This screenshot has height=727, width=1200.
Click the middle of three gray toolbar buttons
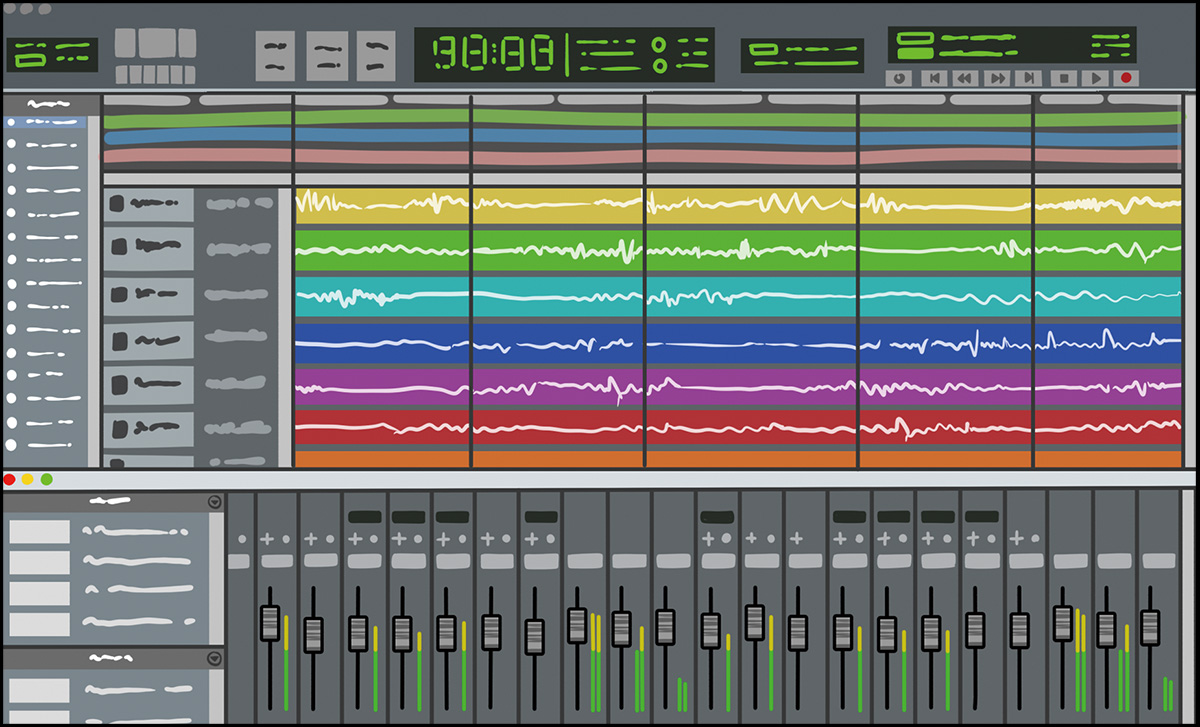(327, 55)
